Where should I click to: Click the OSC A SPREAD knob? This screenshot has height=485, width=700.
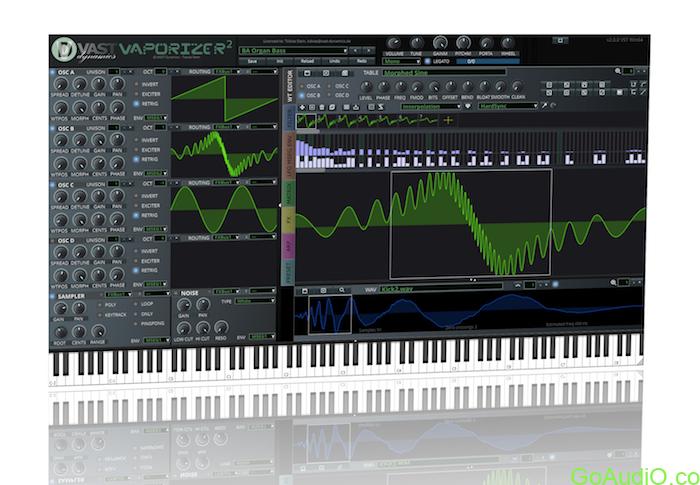coord(60,84)
